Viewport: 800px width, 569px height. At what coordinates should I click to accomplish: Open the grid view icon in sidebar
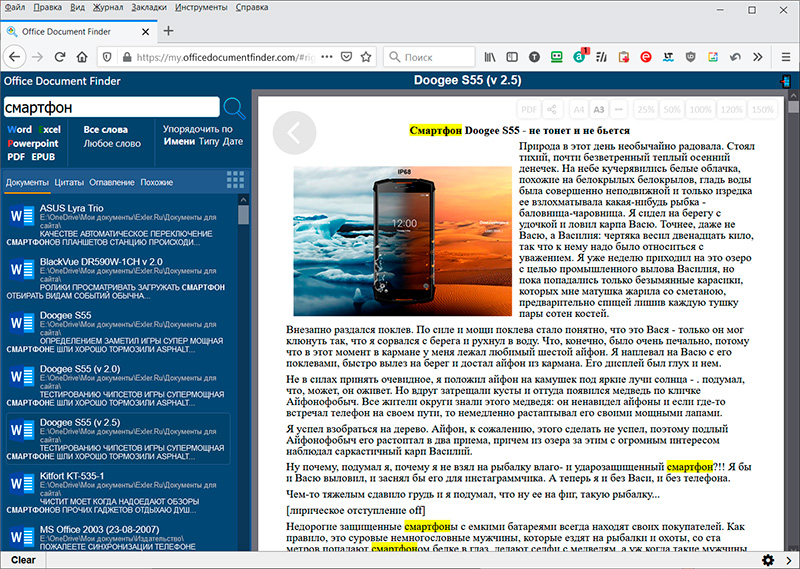click(x=236, y=180)
